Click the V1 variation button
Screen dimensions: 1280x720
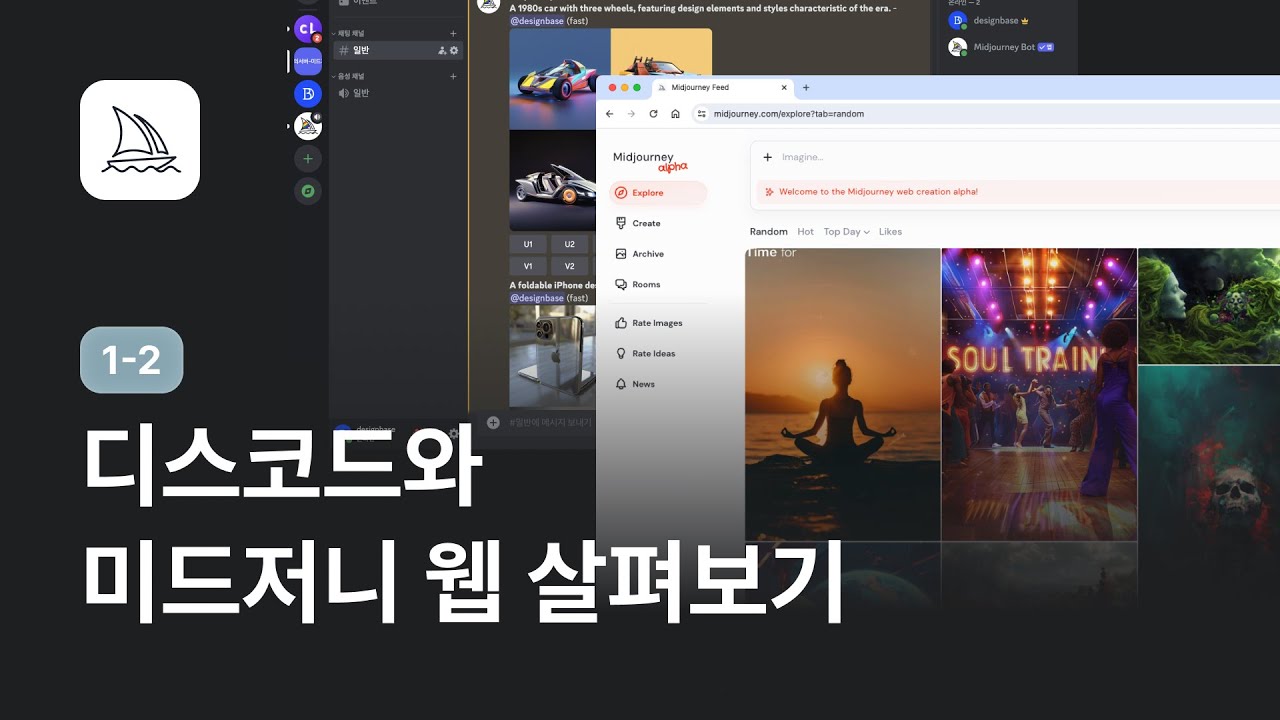pyautogui.click(x=528, y=266)
